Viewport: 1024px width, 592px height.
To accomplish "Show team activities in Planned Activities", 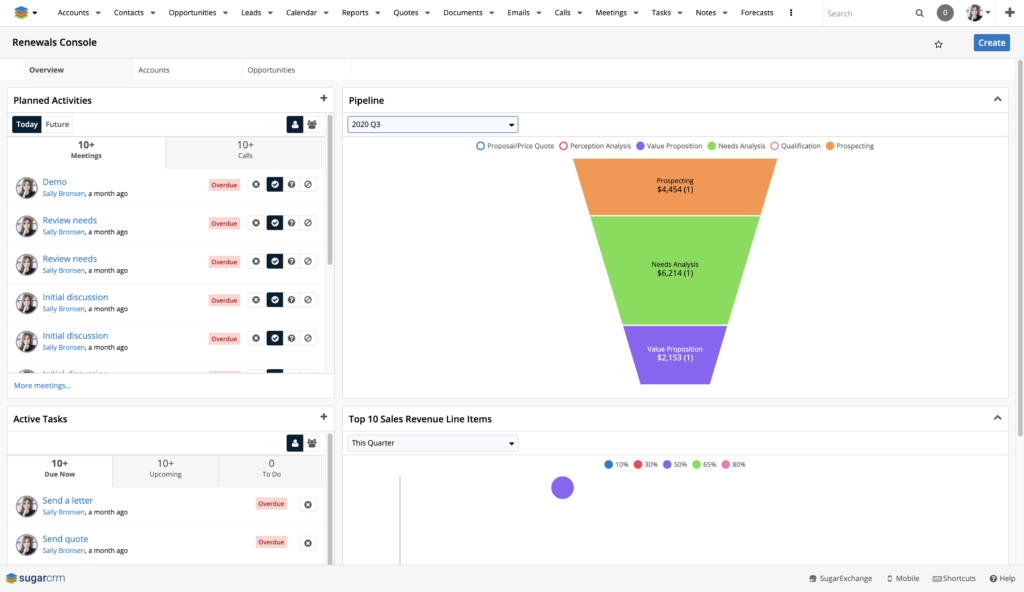I will click(312, 124).
